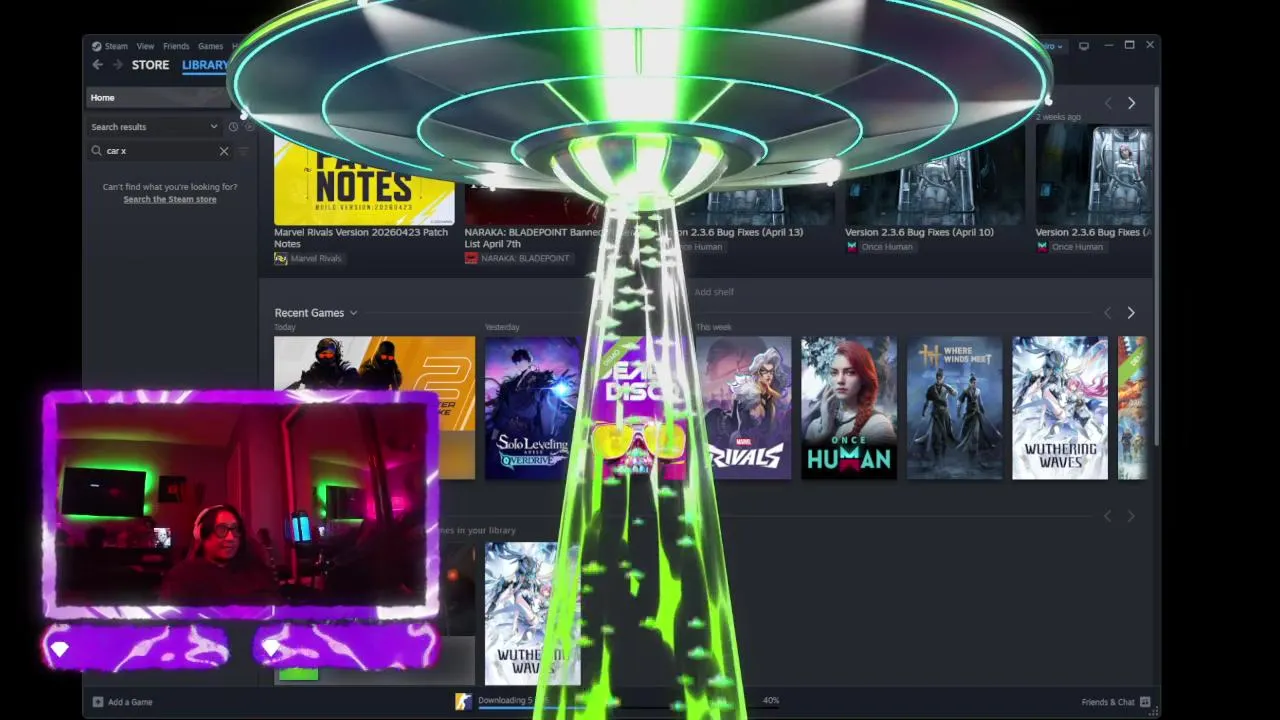
Task: Open Wuthering Waves tile in Recent Games
Action: 1060,408
